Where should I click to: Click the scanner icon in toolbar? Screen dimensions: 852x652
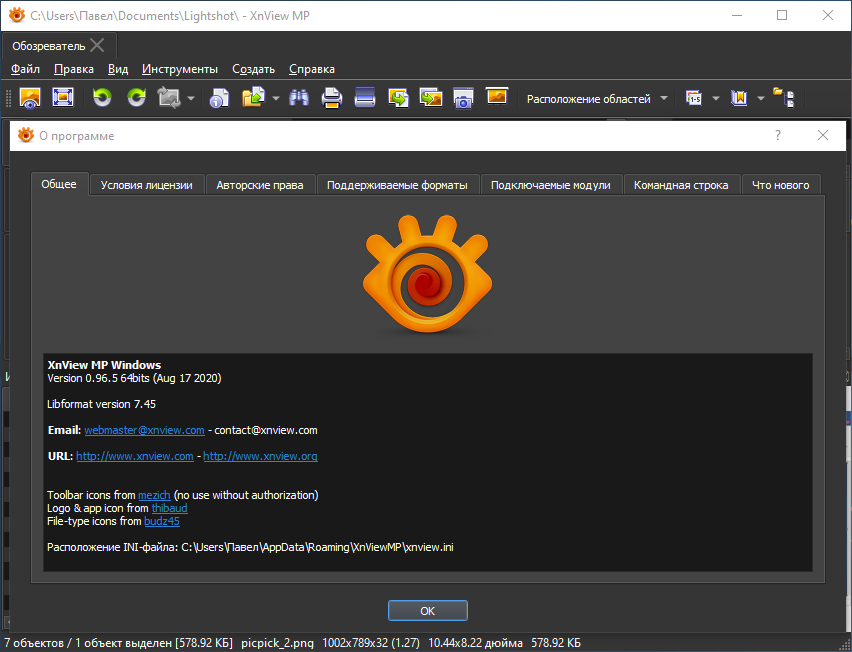365,98
